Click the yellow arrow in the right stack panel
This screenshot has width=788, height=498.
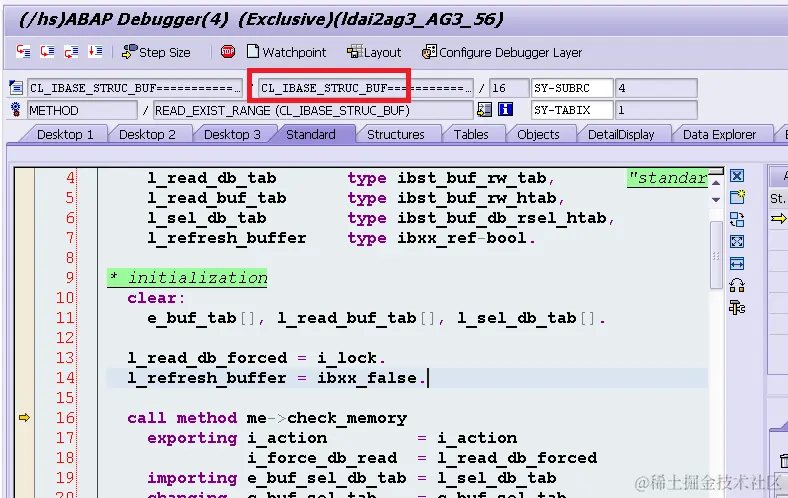coord(778,219)
